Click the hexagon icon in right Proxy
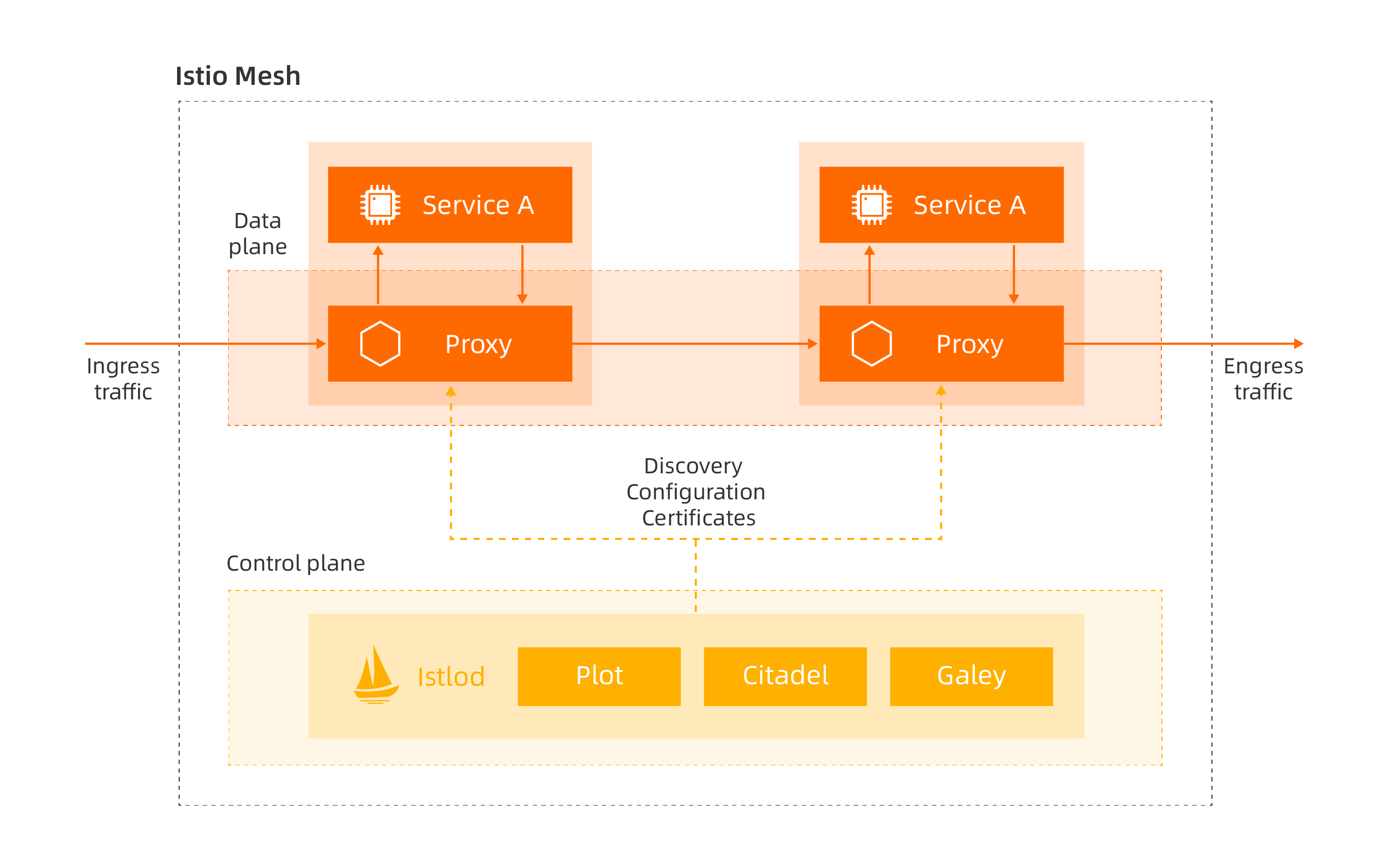The height and width of the screenshot is (868, 1389). point(872,344)
